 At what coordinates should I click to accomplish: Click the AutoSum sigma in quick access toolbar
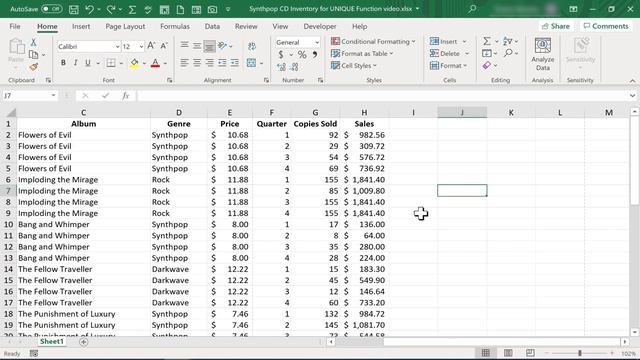coord(132,9)
